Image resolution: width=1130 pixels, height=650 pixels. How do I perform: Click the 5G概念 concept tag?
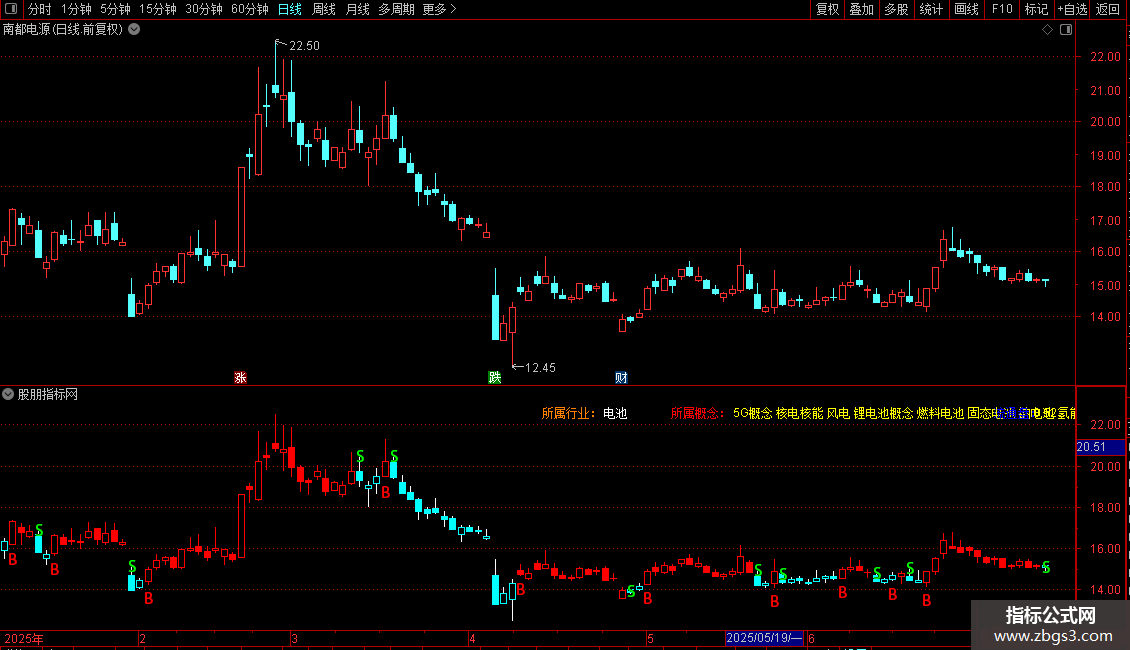pos(752,413)
